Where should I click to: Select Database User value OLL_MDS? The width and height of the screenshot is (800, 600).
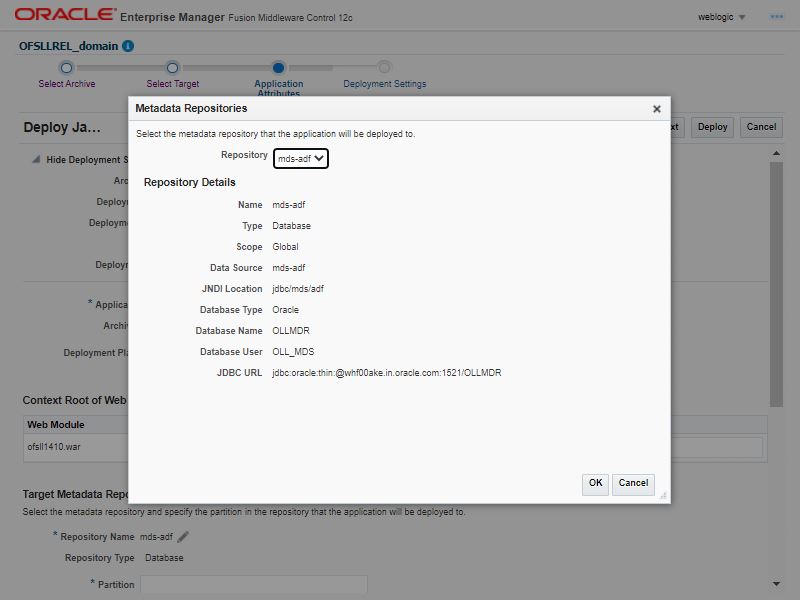[293, 352]
